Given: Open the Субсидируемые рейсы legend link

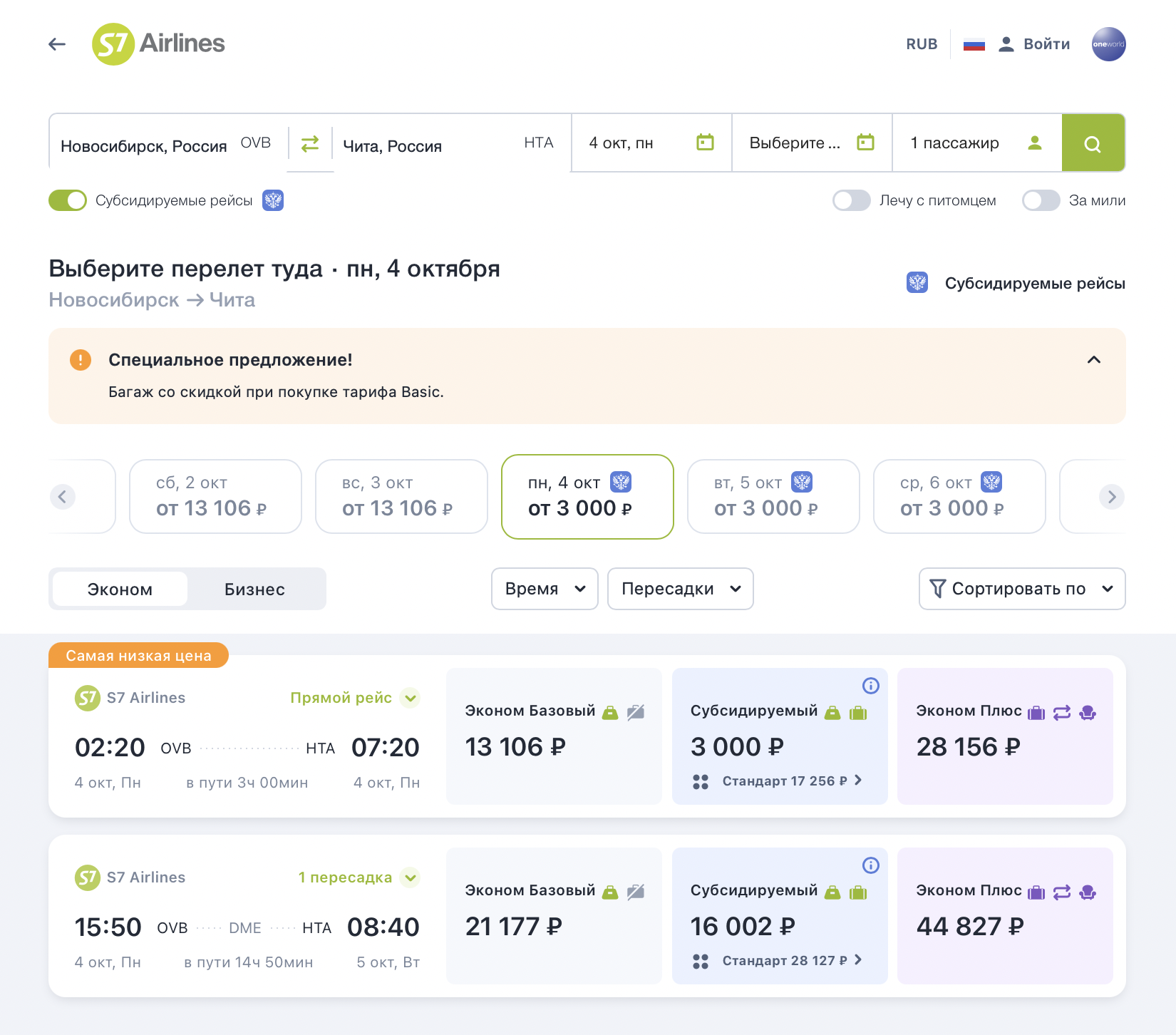Looking at the screenshot, I should point(1016,283).
